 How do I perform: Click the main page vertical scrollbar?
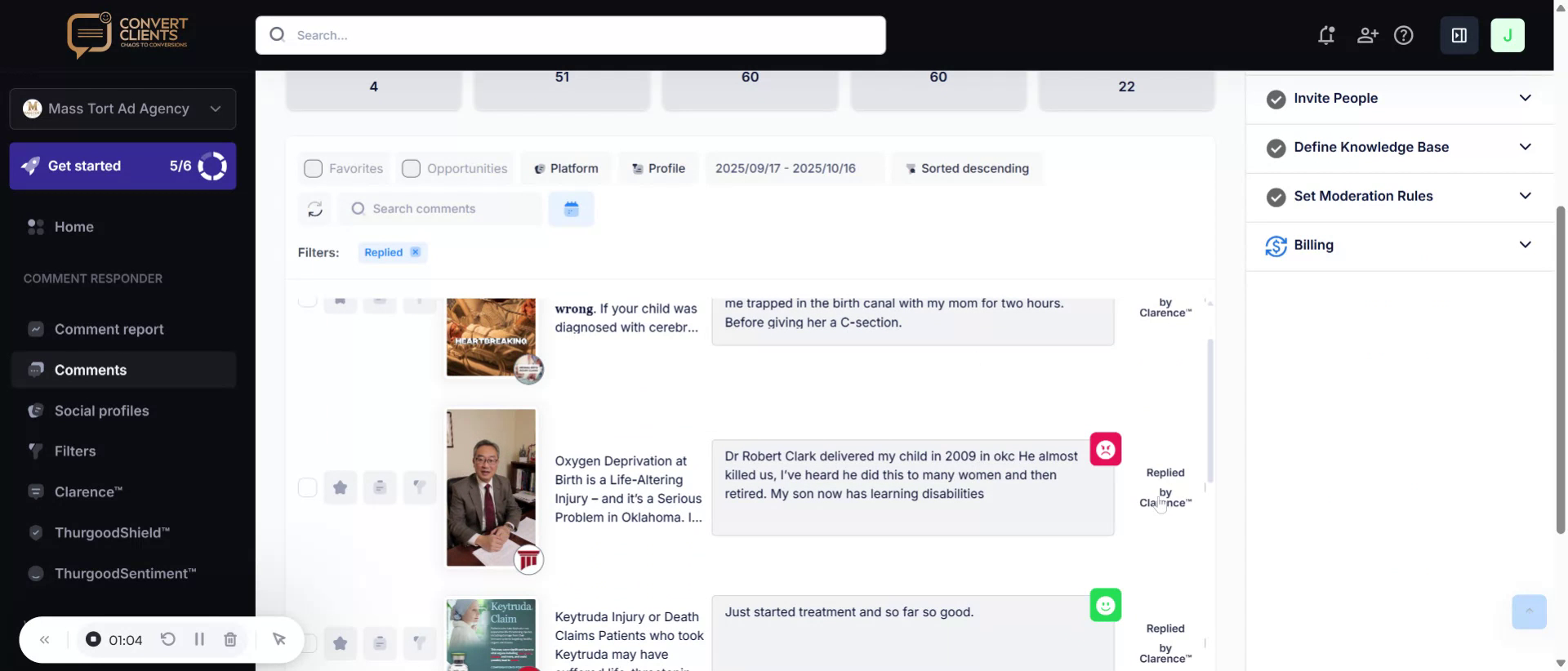1561,369
